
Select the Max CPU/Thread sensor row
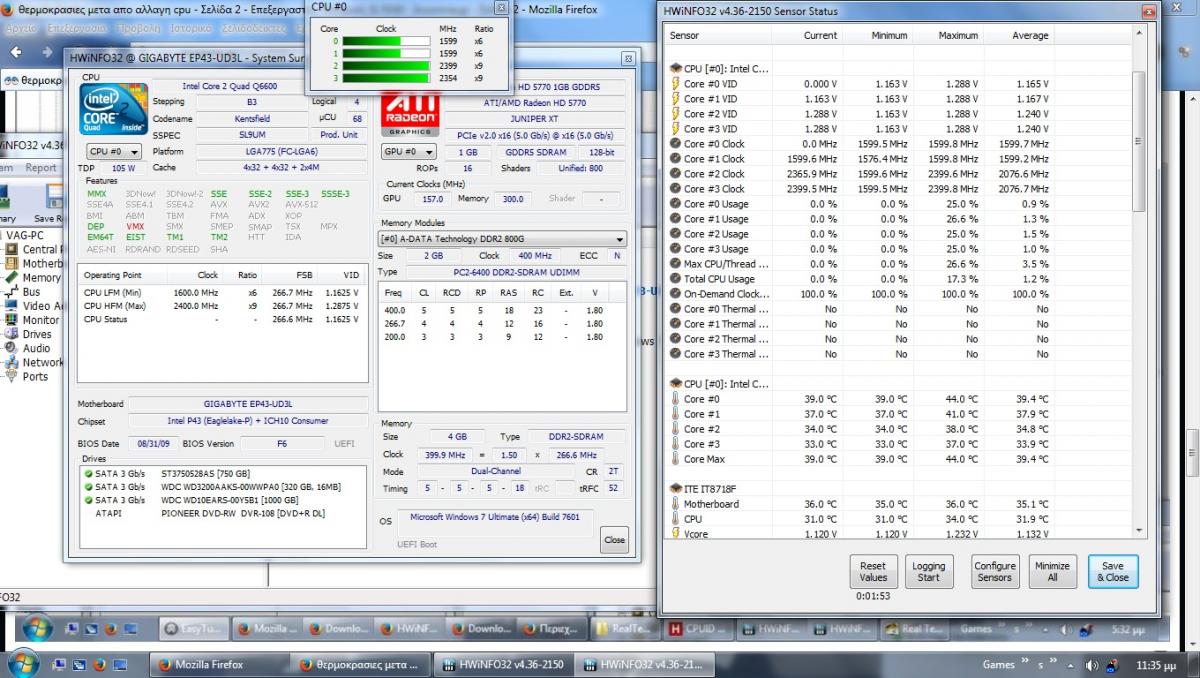(x=860, y=264)
